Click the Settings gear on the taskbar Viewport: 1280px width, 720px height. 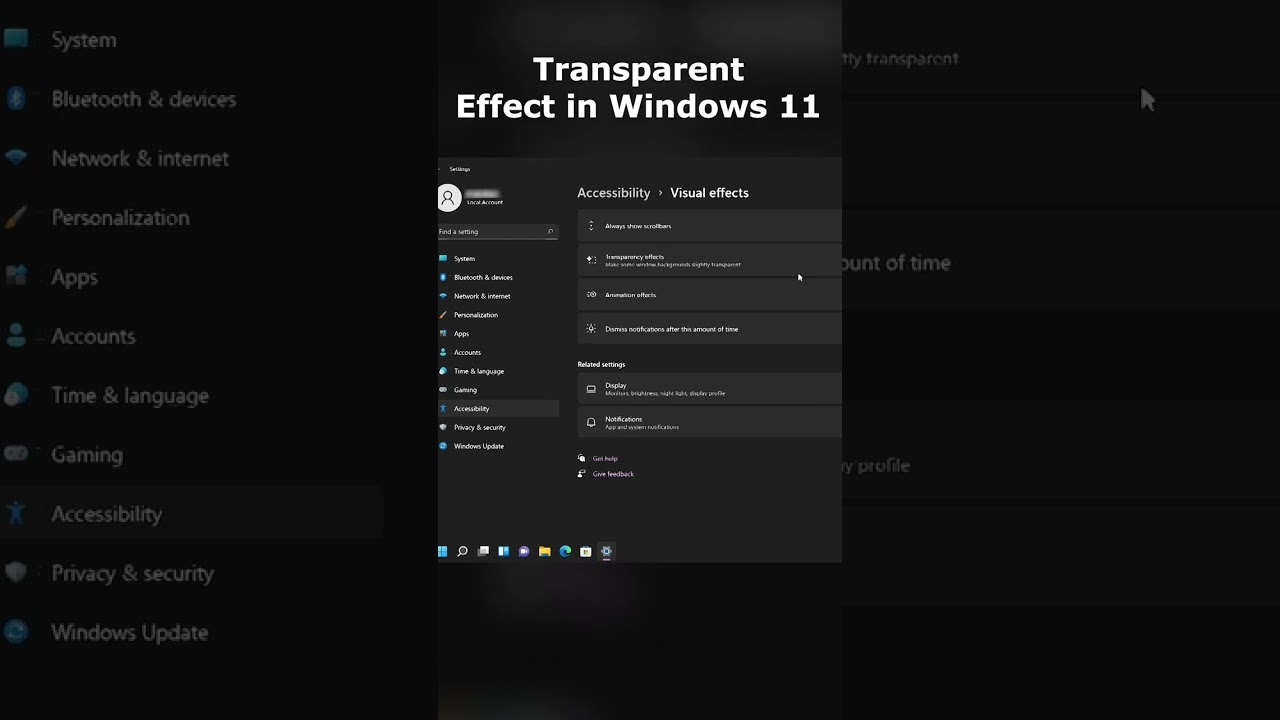click(606, 551)
